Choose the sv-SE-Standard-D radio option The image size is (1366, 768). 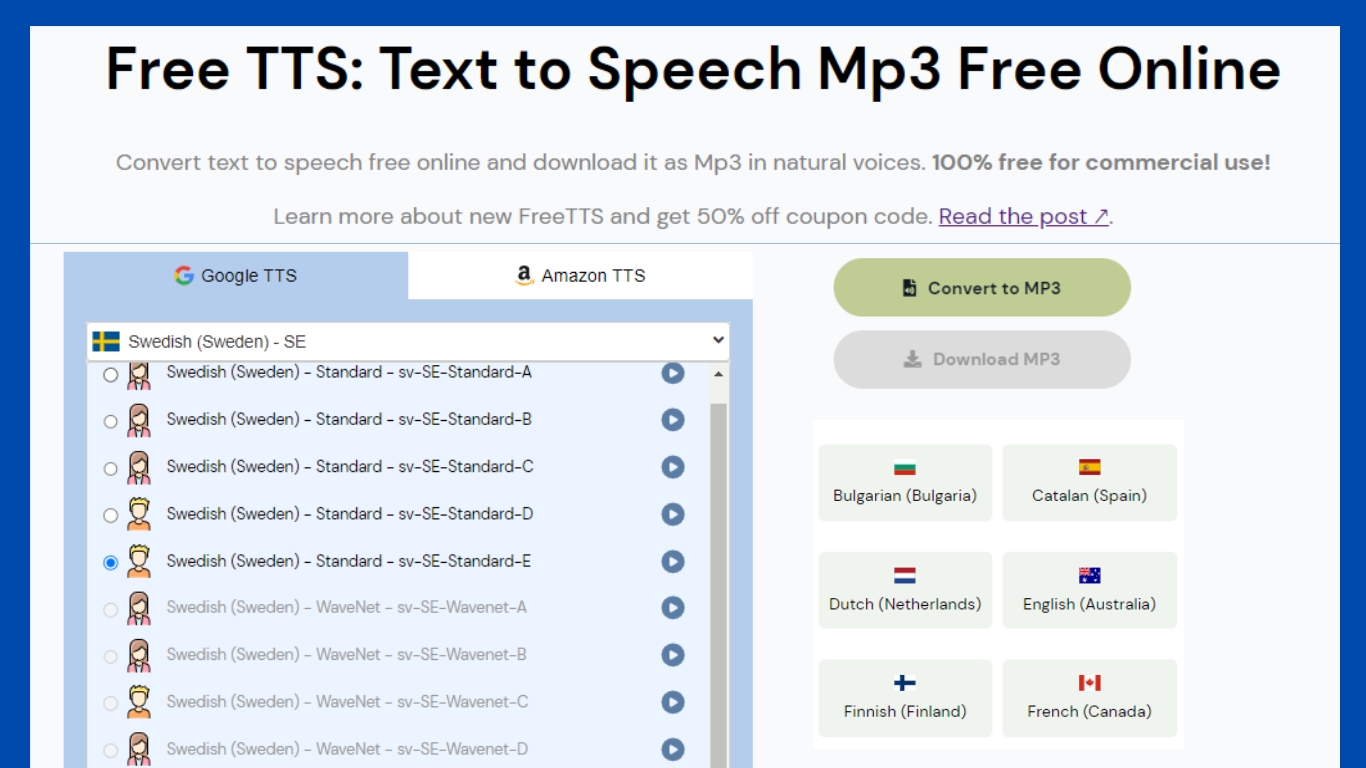(x=111, y=515)
